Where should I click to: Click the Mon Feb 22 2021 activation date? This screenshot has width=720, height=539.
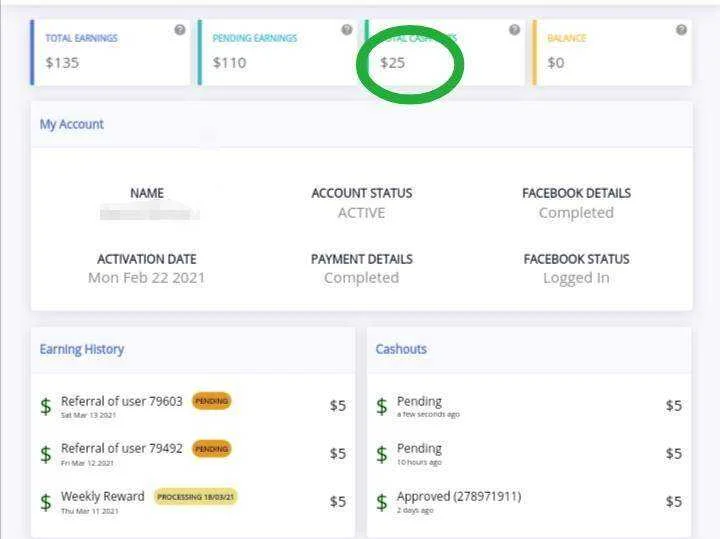[146, 278]
